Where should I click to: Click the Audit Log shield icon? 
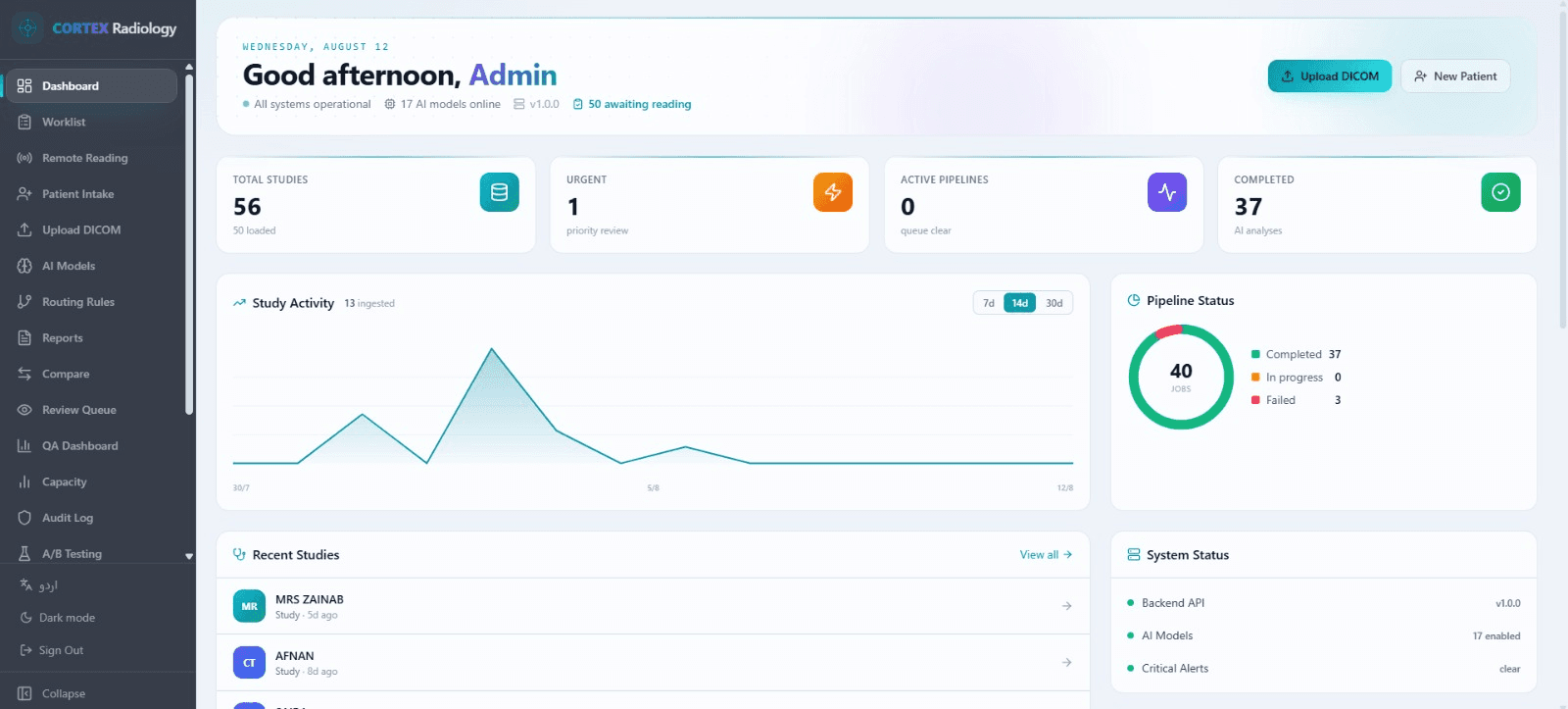(x=24, y=518)
